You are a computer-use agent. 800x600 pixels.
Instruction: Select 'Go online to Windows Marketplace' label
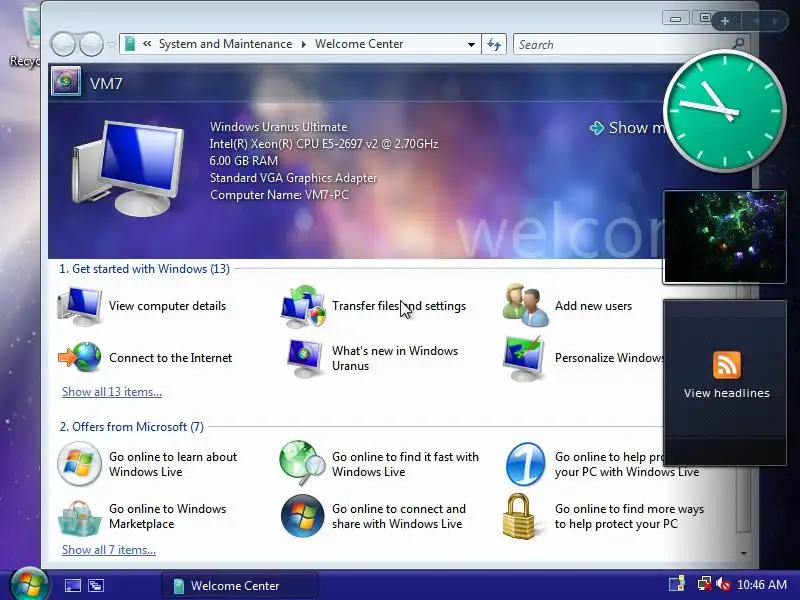tap(167, 516)
